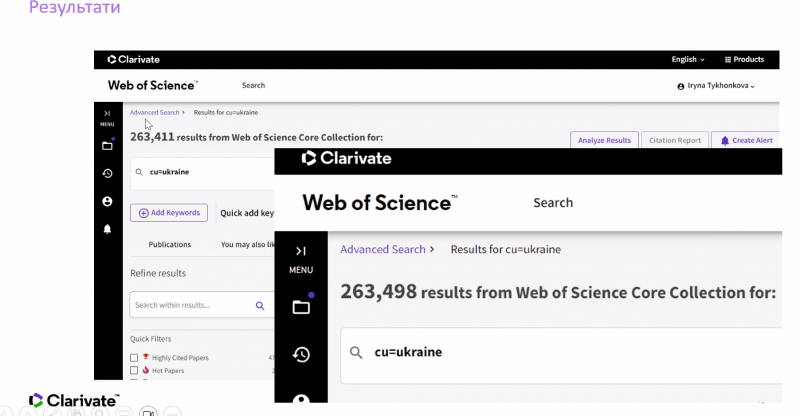Click the large Web of Science logo in overlay
The width and height of the screenshot is (800, 416).
click(380, 203)
